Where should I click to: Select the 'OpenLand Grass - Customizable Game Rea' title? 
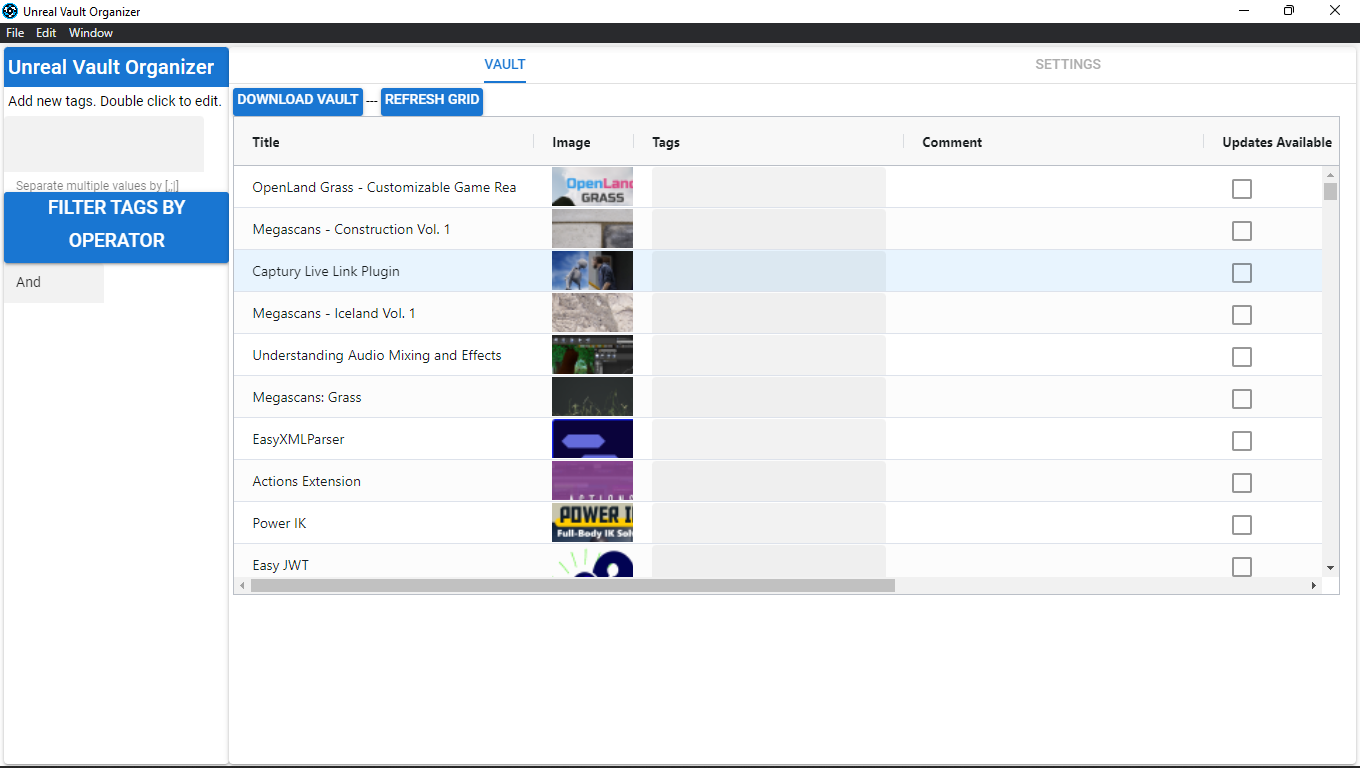[x=384, y=188]
